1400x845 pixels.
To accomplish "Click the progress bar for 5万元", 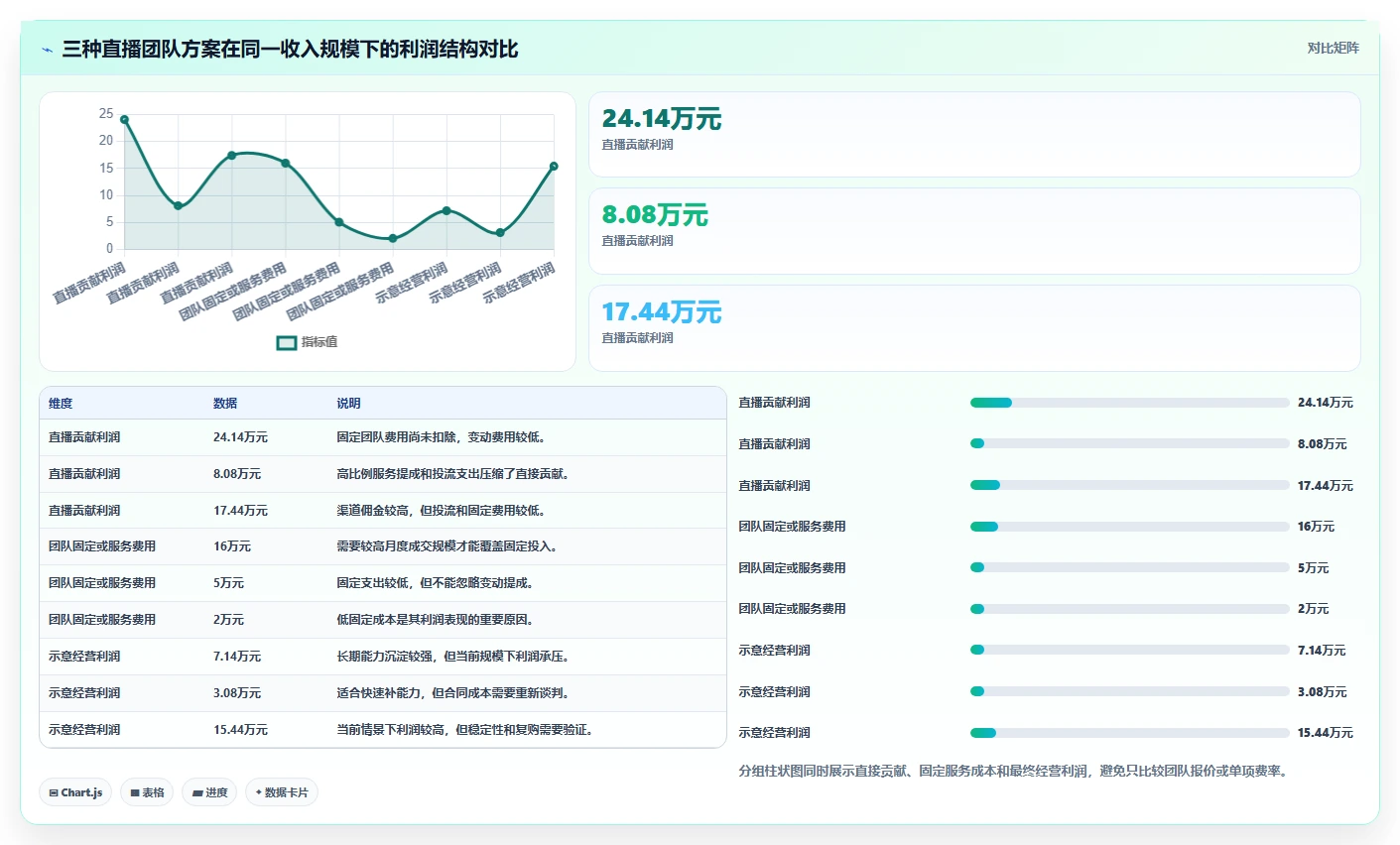I will (x=1129, y=568).
